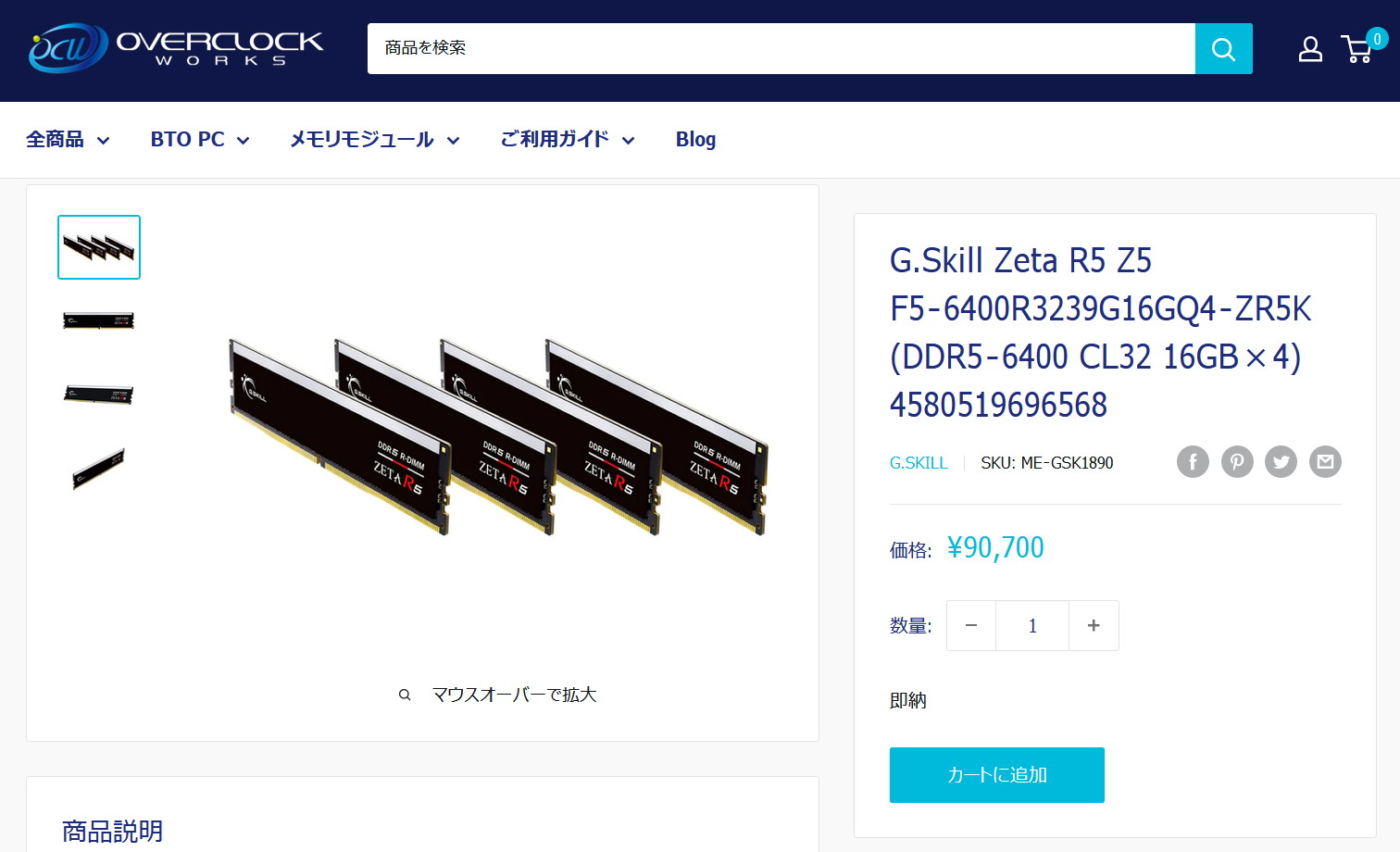Open the user account icon

pyautogui.click(x=1310, y=49)
